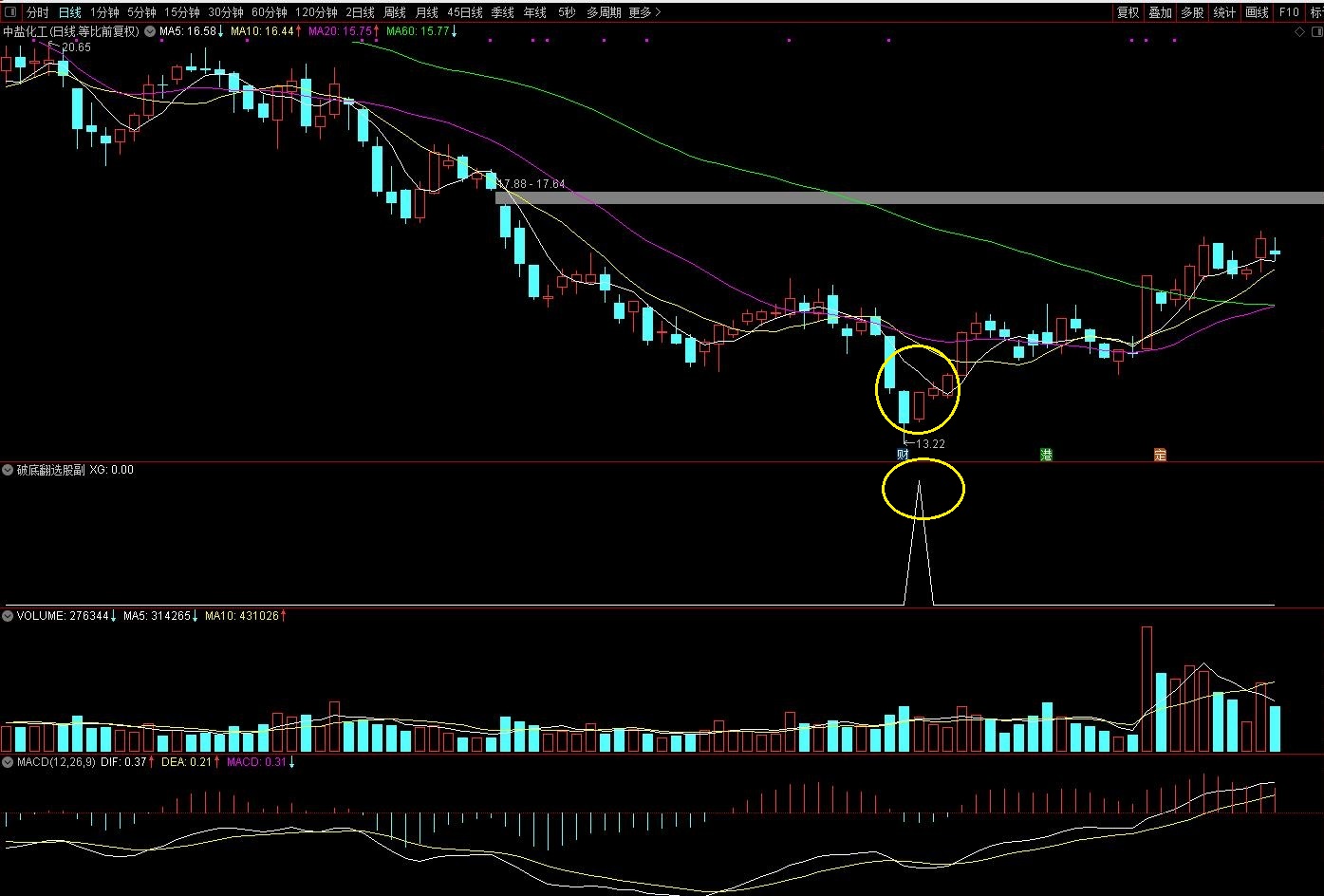The width and height of the screenshot is (1324, 896).
Task: Expand the 更多 period list
Action: coord(645,12)
